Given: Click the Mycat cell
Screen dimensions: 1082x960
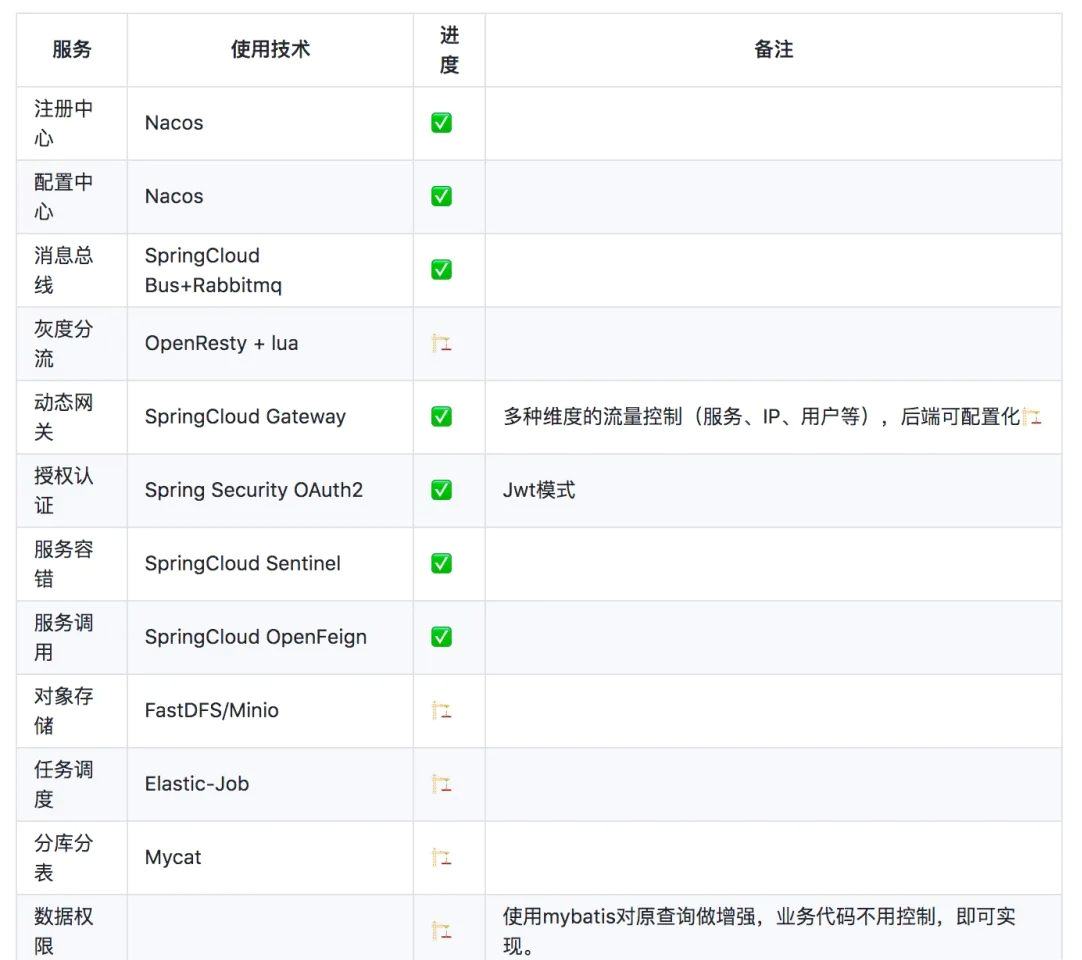Looking at the screenshot, I should pyautogui.click(x=270, y=858).
